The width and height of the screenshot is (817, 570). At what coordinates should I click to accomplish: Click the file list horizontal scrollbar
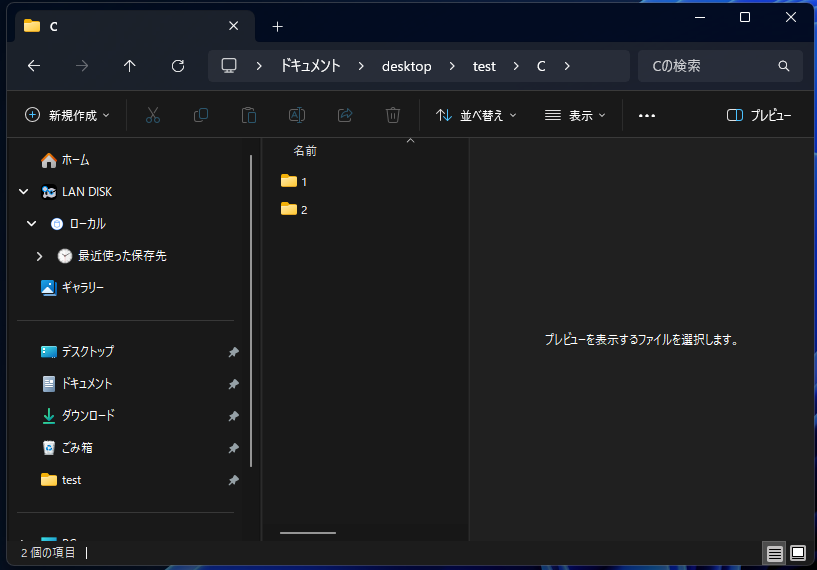click(308, 533)
